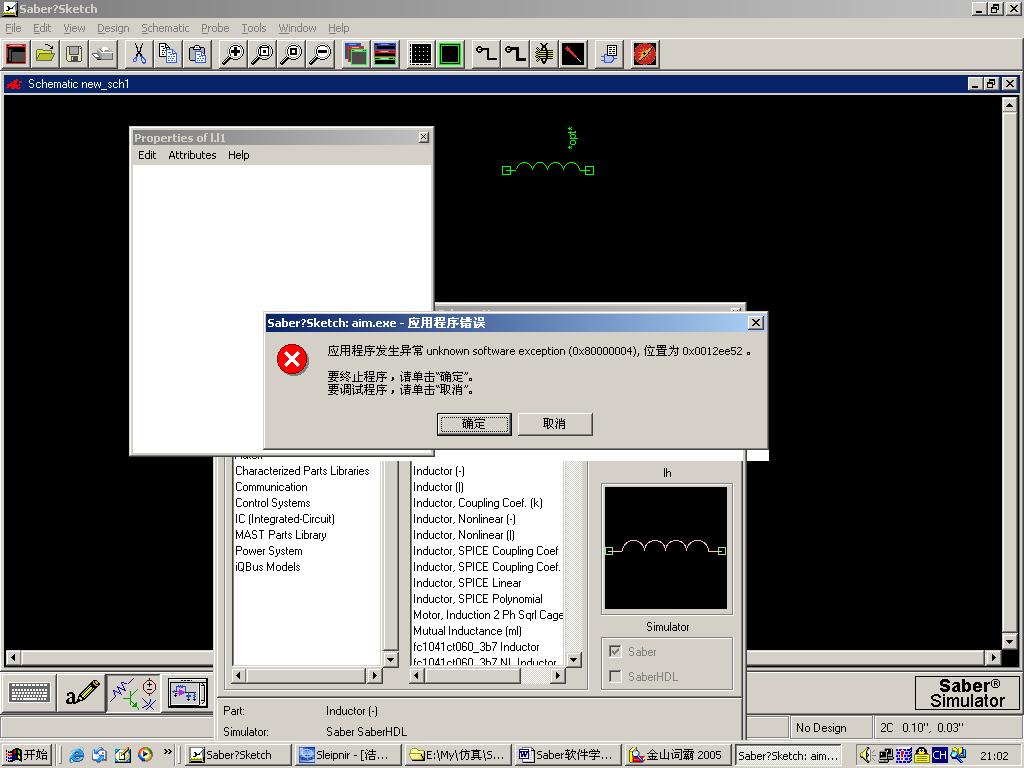This screenshot has width=1024, height=768.
Task: Click Internet Explorer quick launch icon
Action: coord(76,755)
